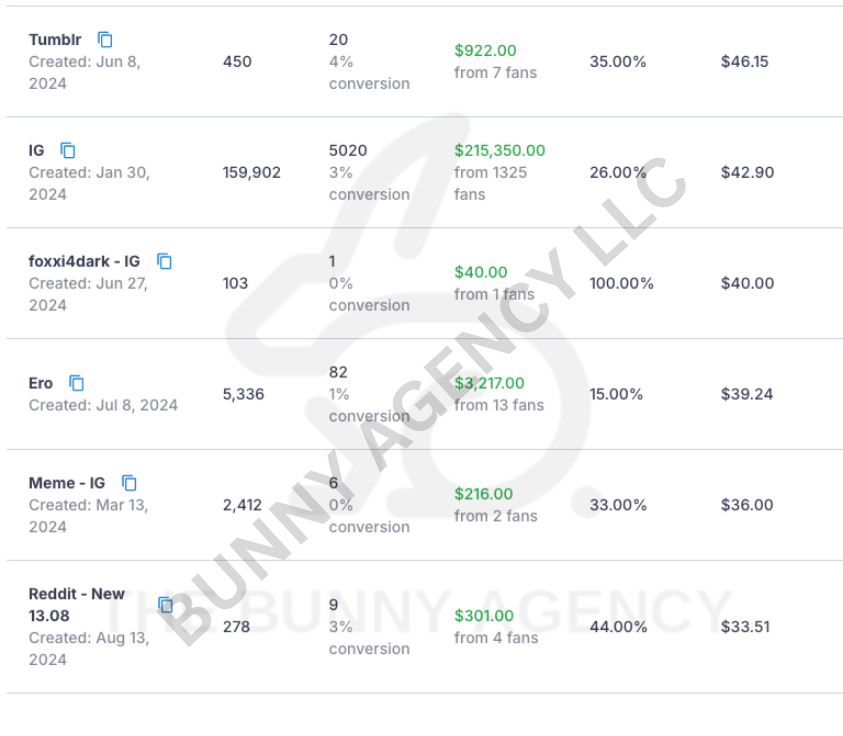Copy the Meme - IG link
Image resolution: width=843 pixels, height=736 pixels.
(x=129, y=483)
